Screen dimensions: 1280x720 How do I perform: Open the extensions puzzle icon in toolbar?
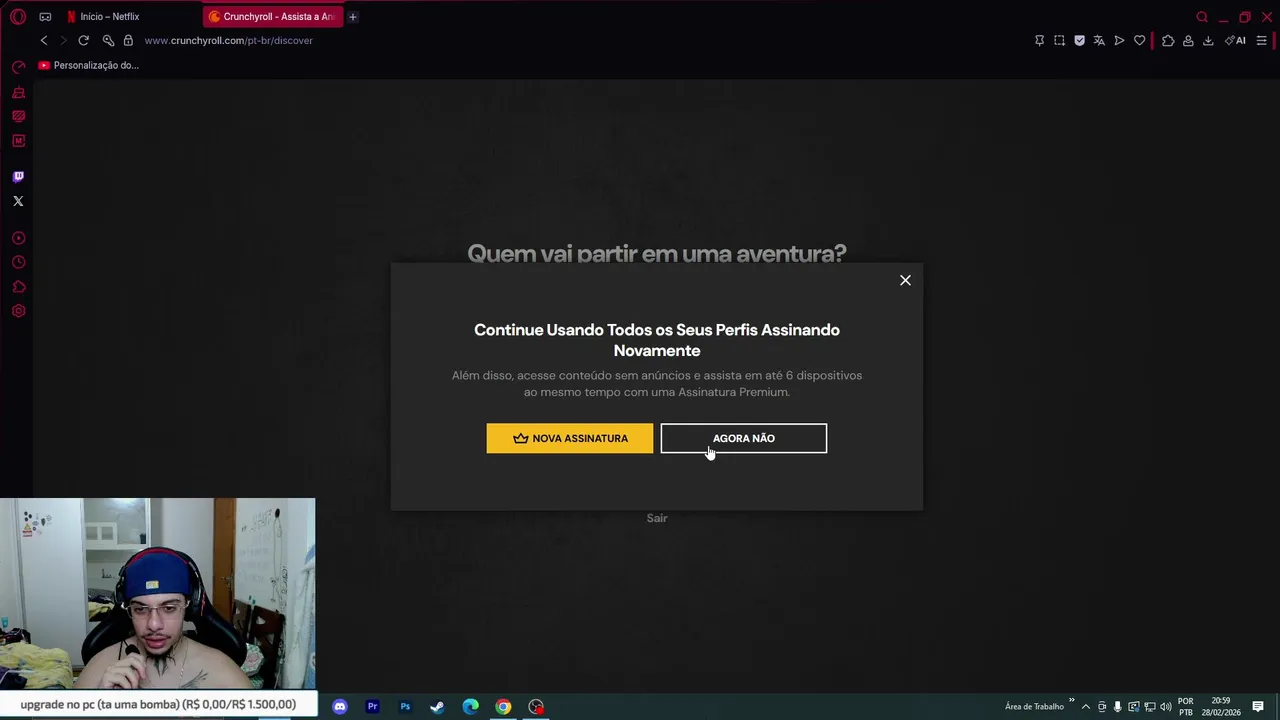pyautogui.click(x=1167, y=40)
